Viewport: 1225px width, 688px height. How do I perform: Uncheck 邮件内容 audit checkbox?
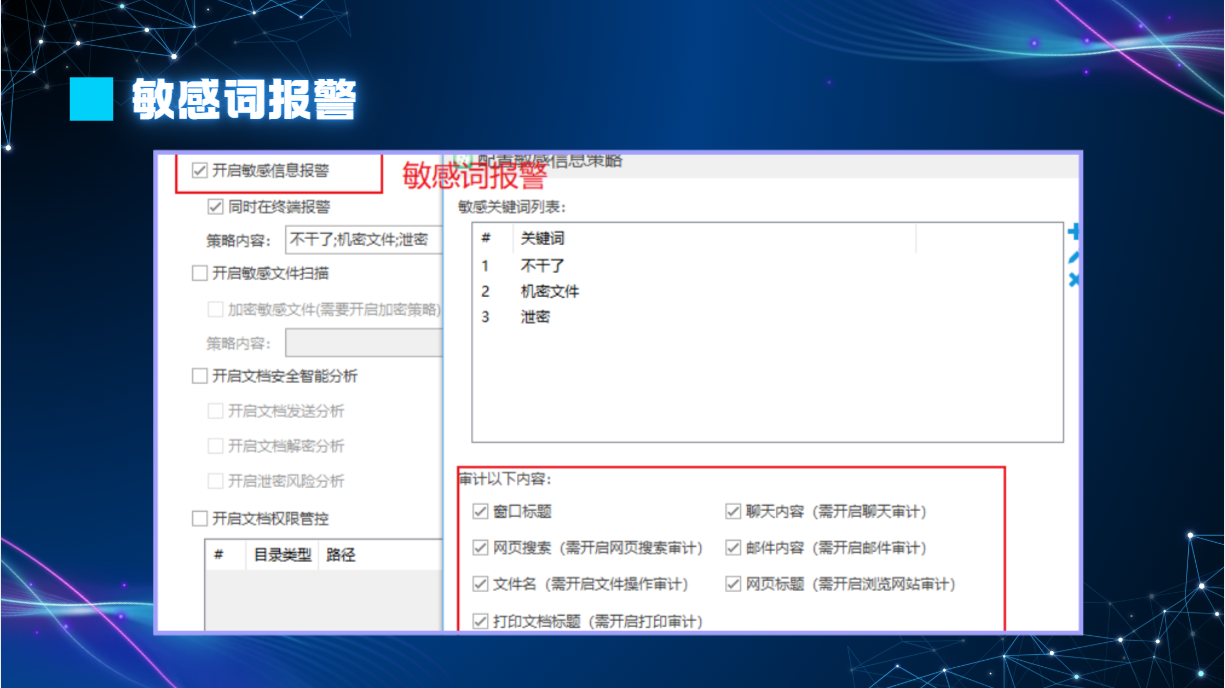click(733, 548)
